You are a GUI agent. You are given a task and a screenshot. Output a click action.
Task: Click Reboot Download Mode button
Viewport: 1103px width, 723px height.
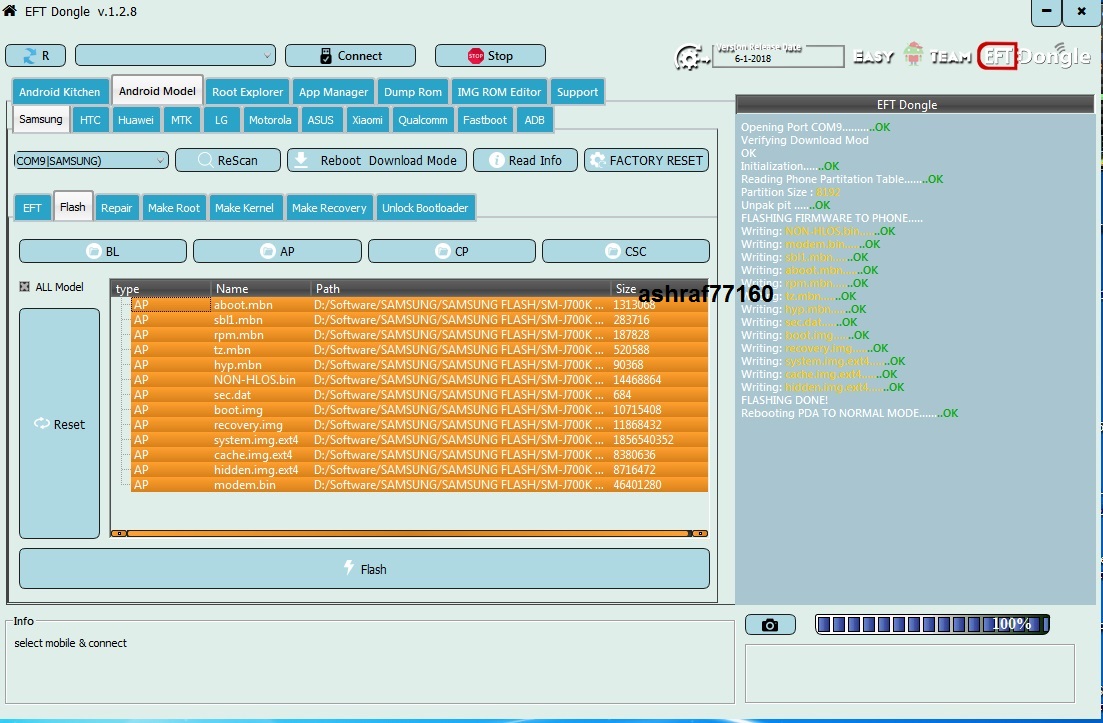click(x=377, y=160)
